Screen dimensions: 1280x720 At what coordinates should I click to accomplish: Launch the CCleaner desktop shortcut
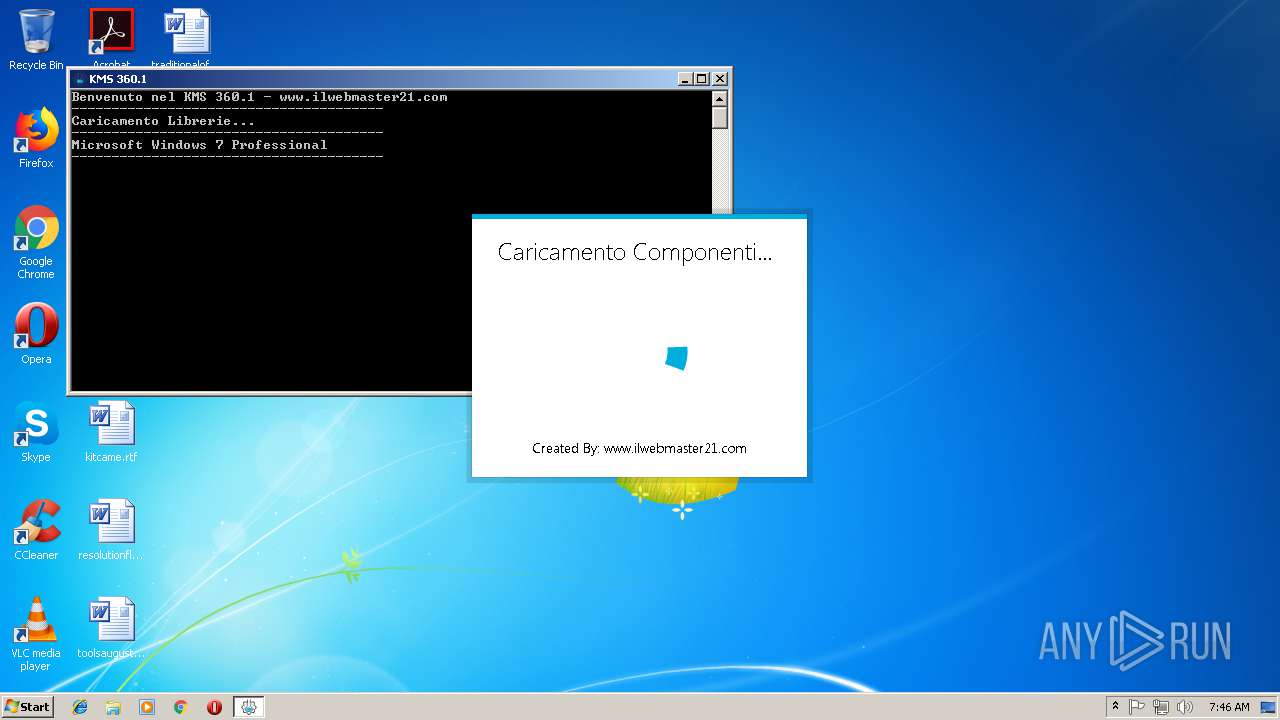point(36,530)
